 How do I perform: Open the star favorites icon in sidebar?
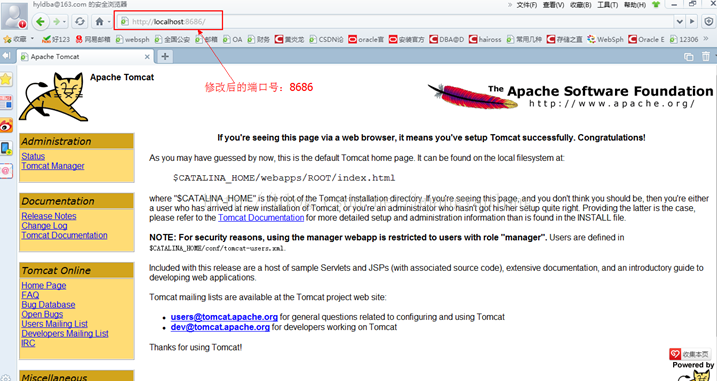pos(6,79)
